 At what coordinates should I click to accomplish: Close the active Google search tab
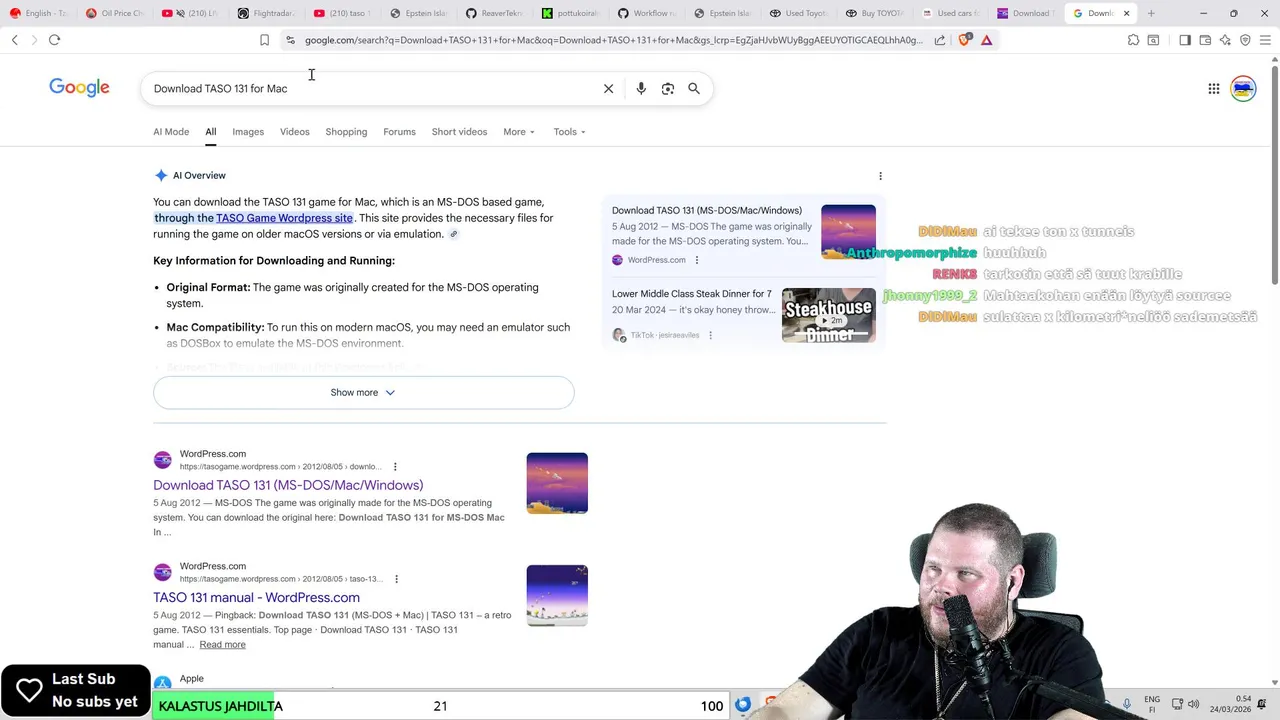[x=1126, y=13]
